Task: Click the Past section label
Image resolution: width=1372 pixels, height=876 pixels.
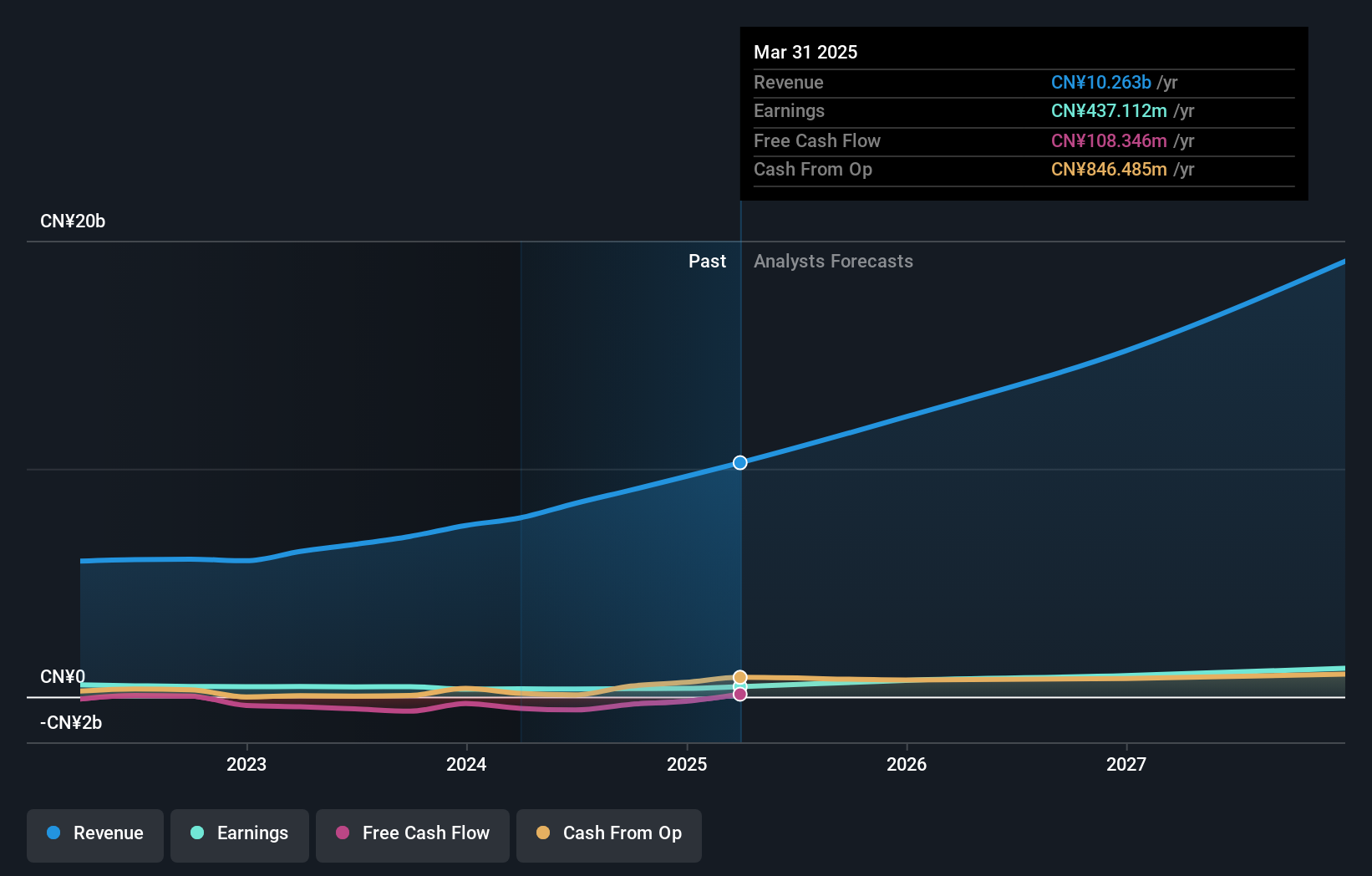Action: pyautogui.click(x=707, y=262)
